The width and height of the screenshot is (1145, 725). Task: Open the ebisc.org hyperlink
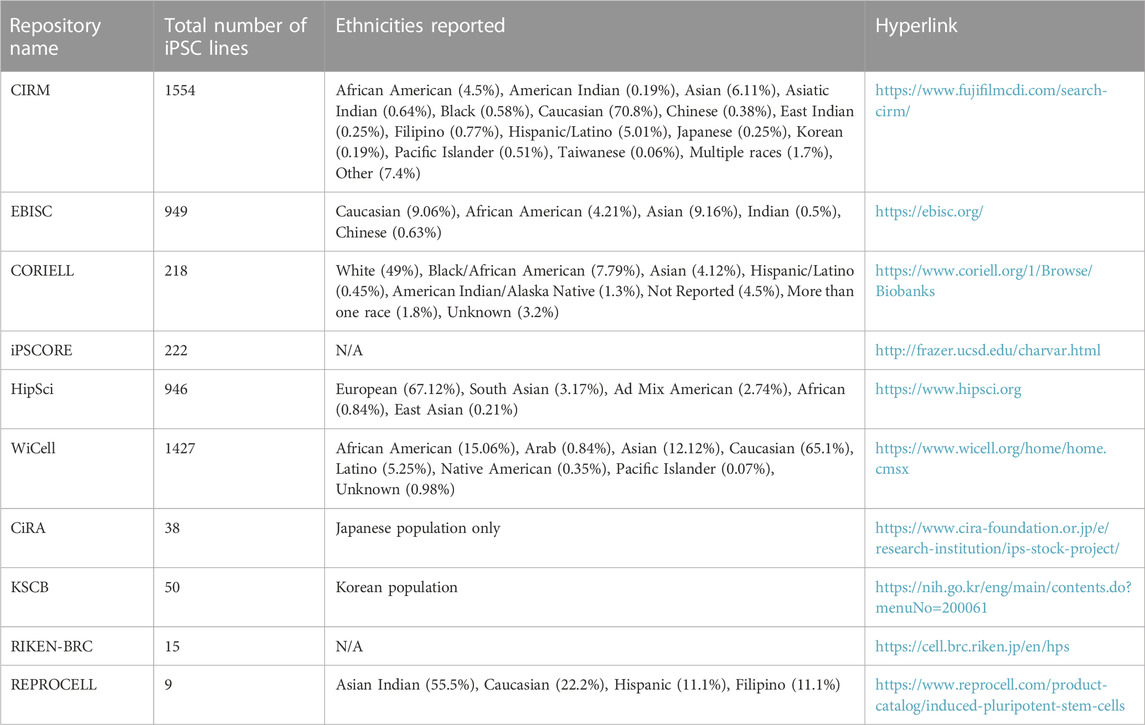click(929, 212)
